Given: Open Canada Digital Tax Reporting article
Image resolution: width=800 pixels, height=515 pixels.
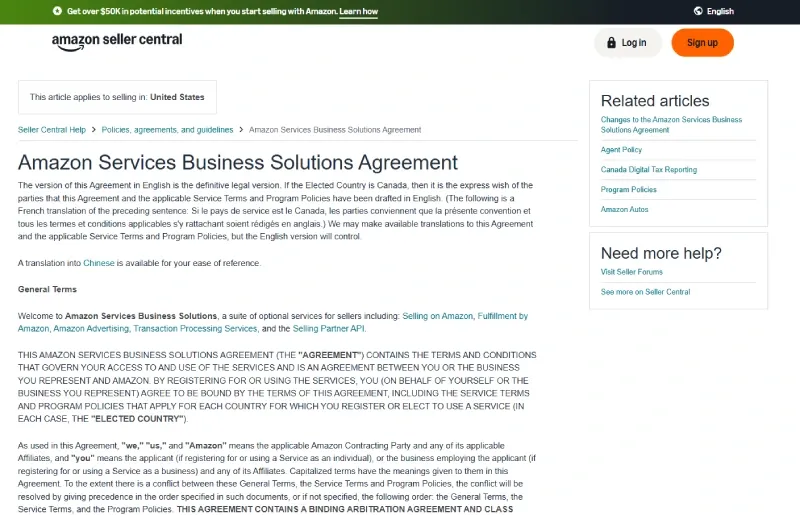Looking at the screenshot, I should click(648, 169).
